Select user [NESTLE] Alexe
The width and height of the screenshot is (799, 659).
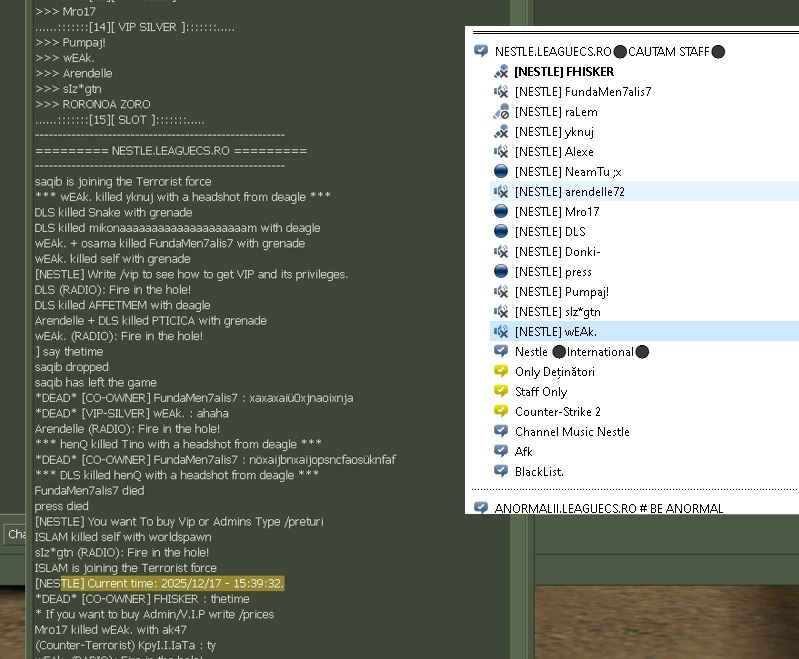coord(554,152)
